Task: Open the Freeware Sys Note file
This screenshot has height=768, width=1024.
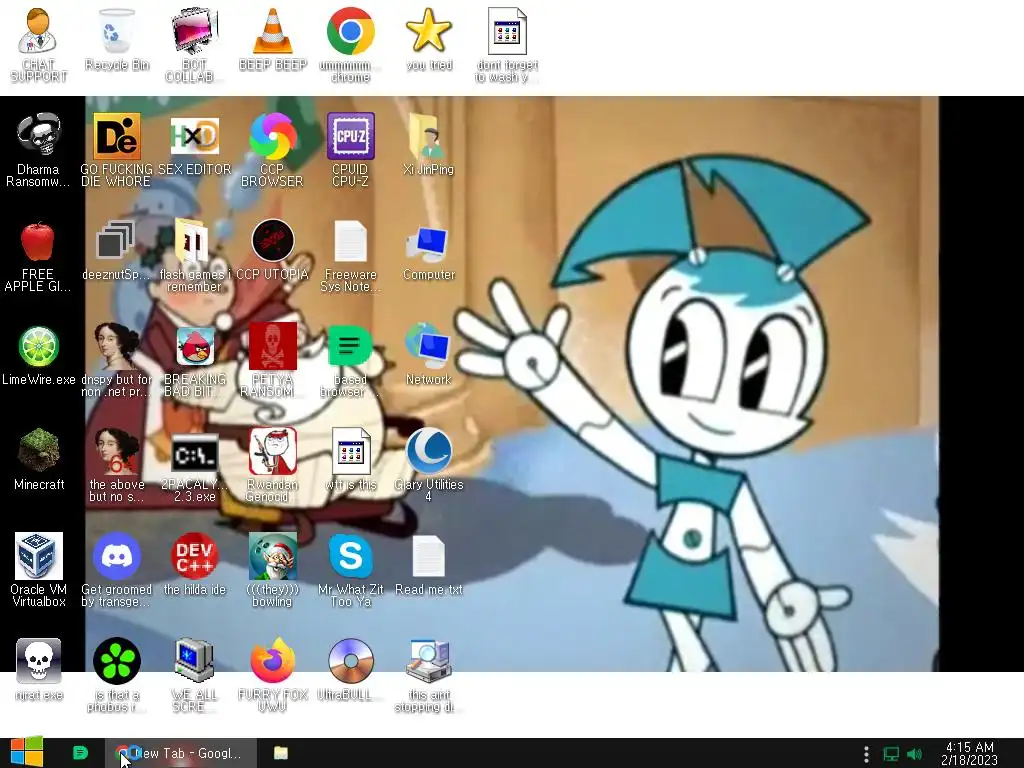Action: (x=351, y=255)
